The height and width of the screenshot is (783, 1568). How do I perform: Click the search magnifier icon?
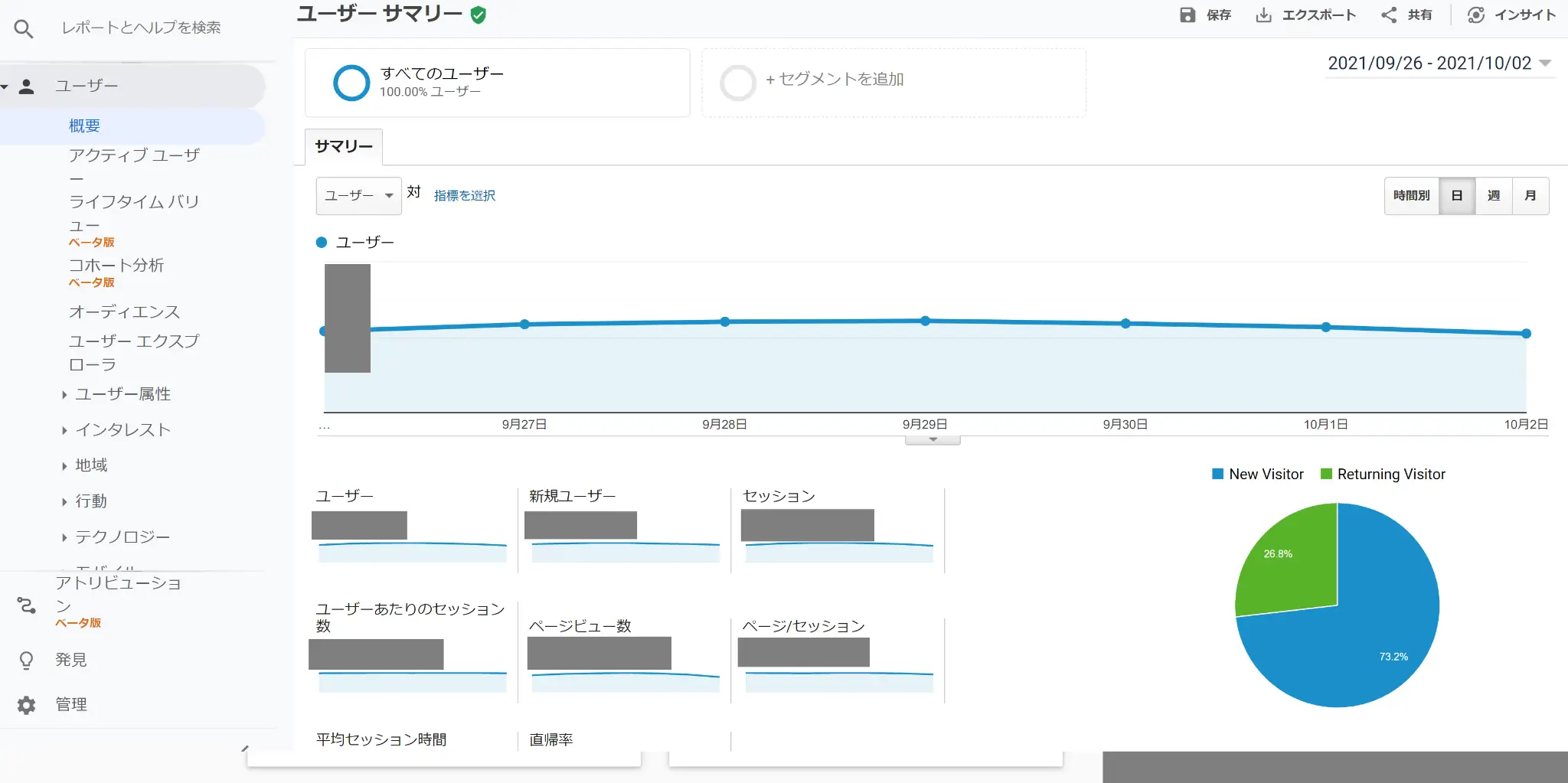24,29
